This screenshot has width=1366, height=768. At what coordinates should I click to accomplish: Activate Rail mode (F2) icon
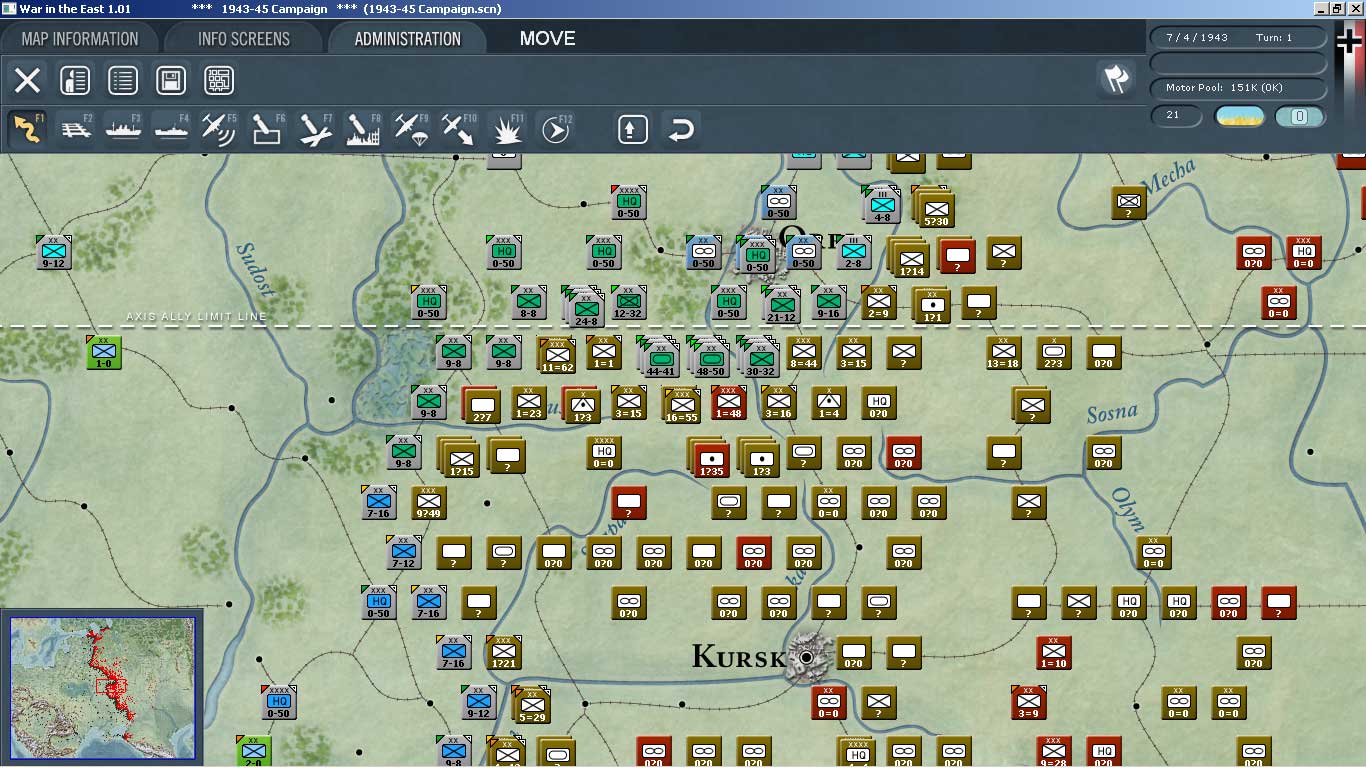tap(75, 129)
